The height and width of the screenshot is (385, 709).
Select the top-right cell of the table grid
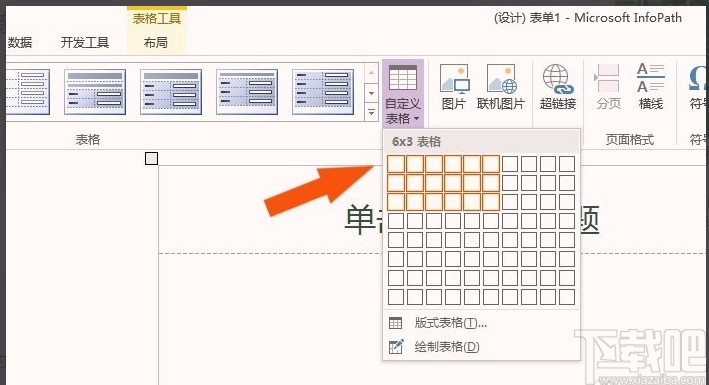tap(567, 164)
